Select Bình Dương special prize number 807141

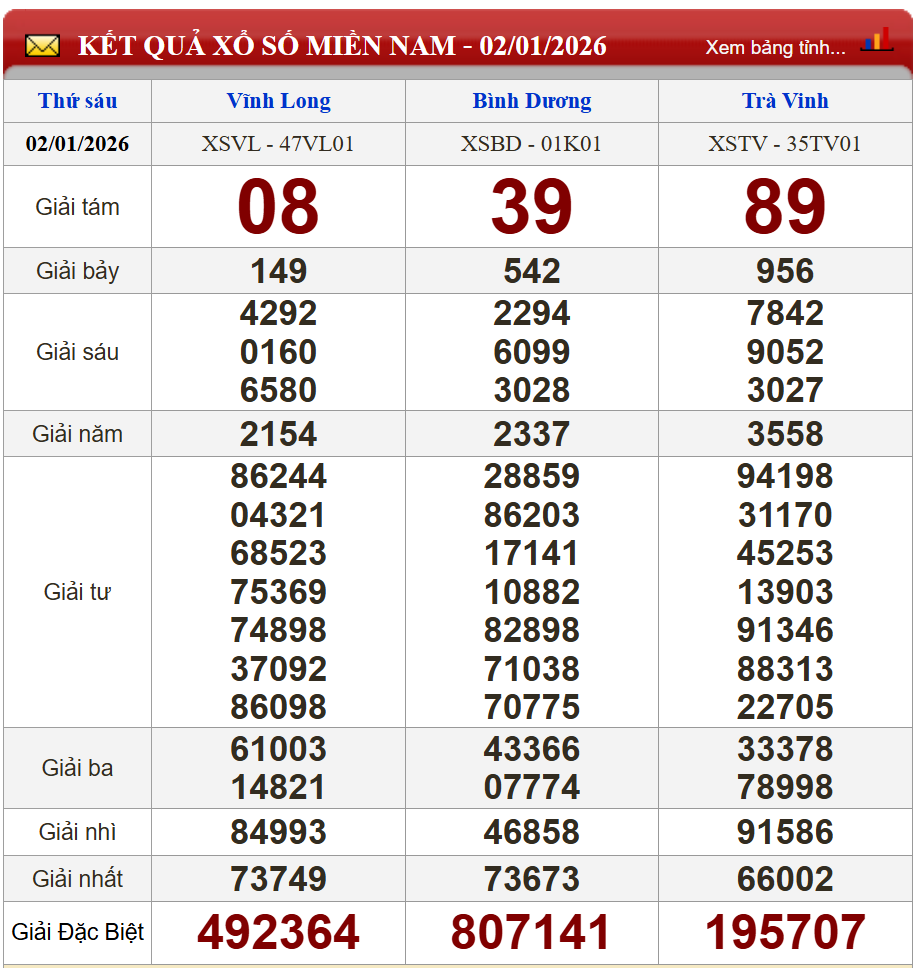[531, 932]
